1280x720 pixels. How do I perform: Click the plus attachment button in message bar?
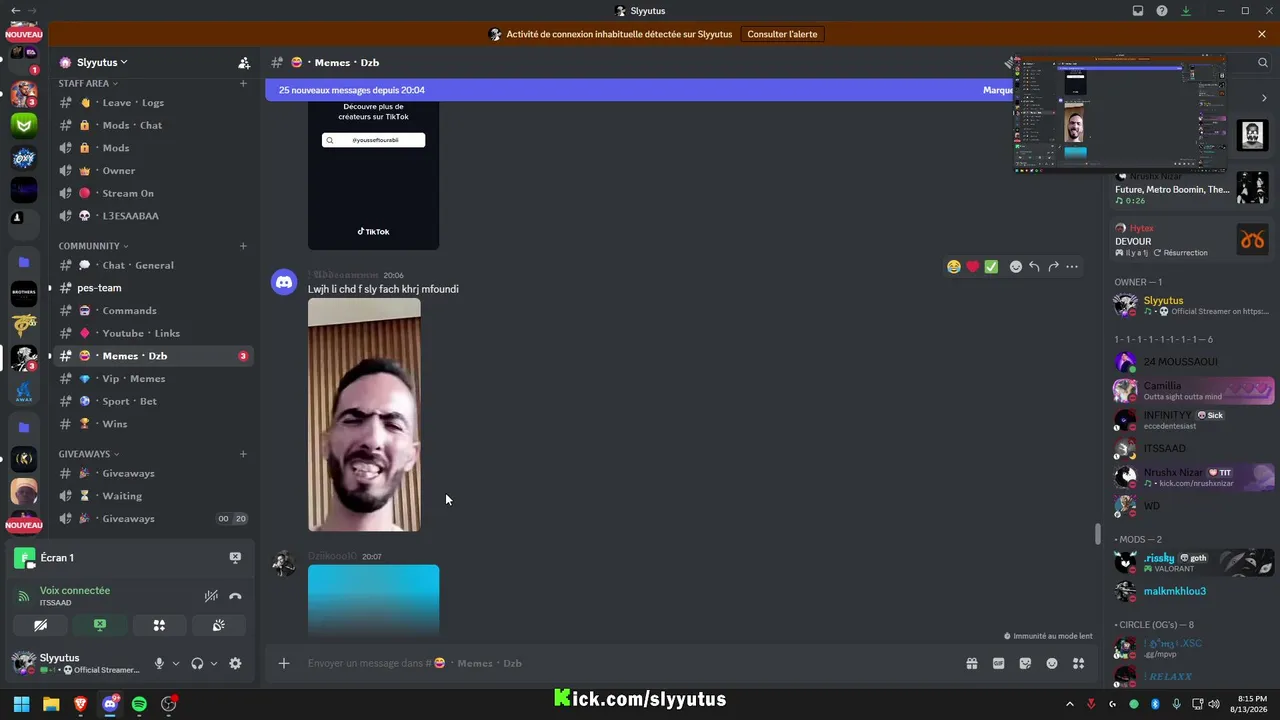coord(284,663)
